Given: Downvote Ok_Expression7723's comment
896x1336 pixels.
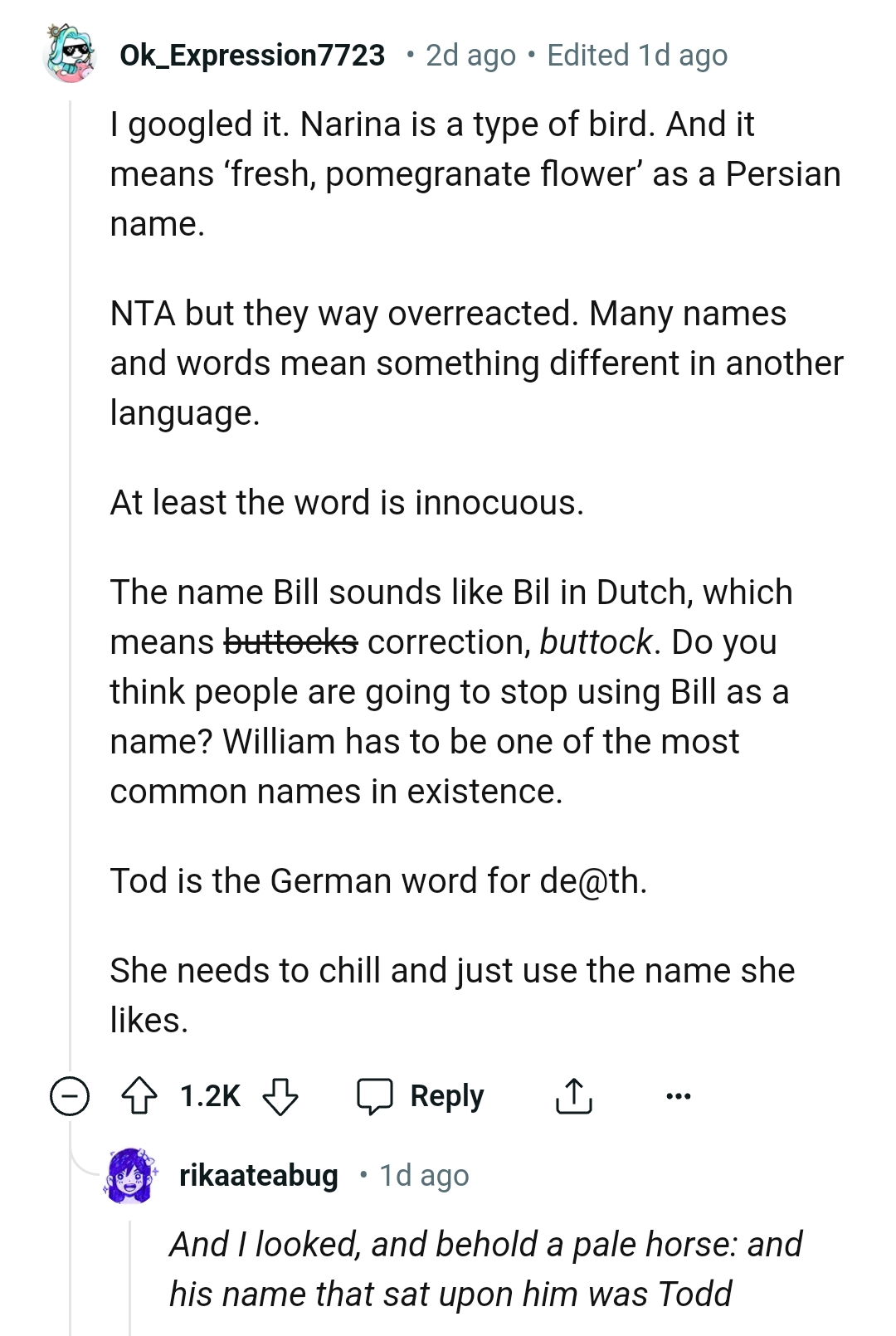Looking at the screenshot, I should (280, 1095).
